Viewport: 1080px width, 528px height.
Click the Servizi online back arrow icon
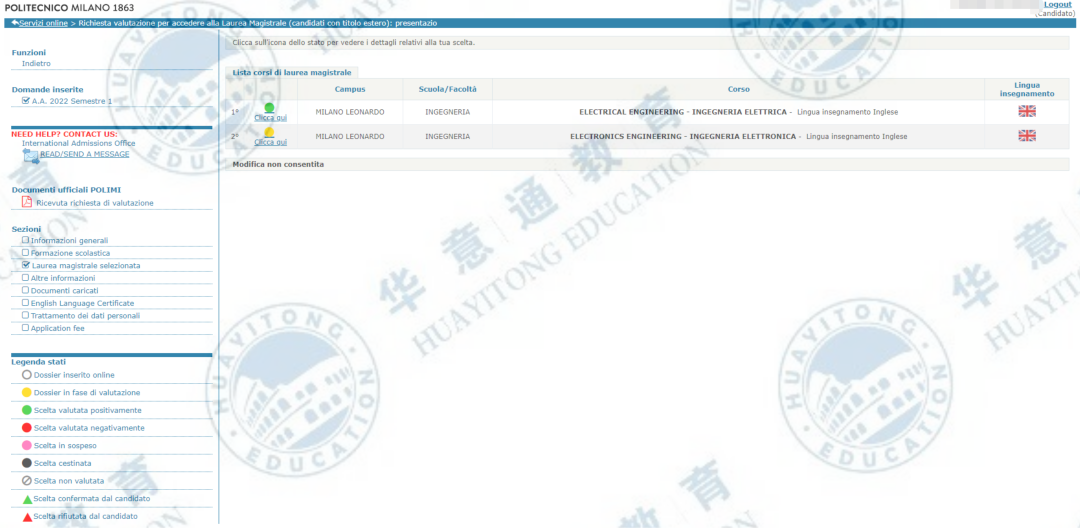tap(14, 23)
